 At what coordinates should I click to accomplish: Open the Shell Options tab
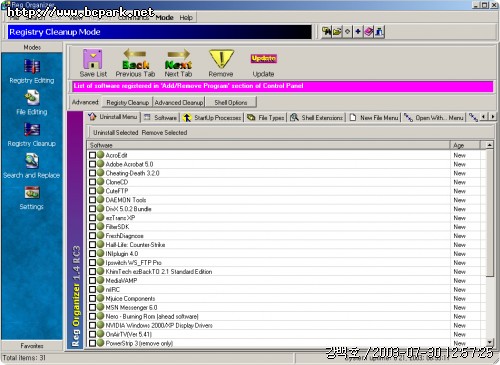tap(231, 102)
